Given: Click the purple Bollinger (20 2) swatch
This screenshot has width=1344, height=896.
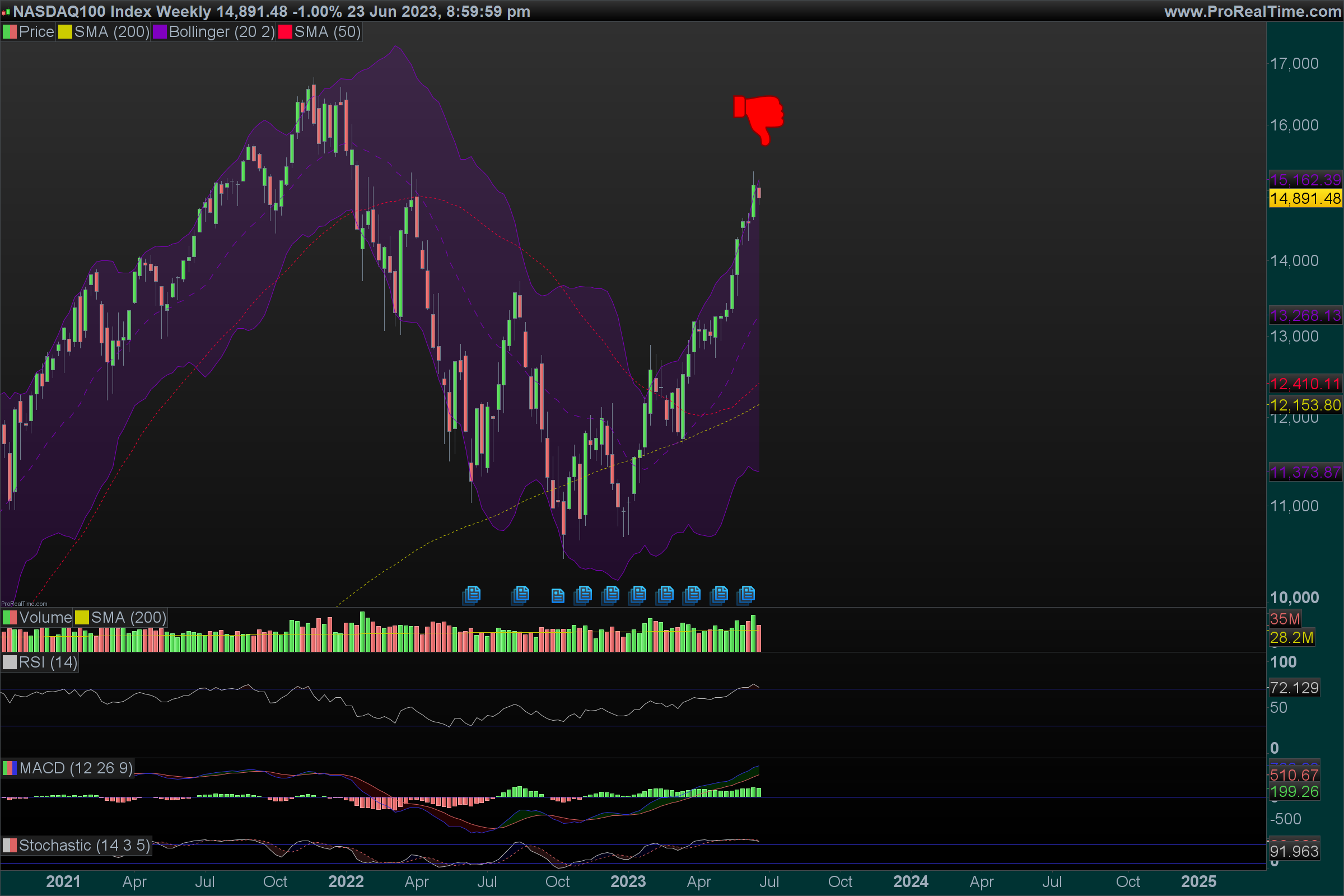Looking at the screenshot, I should tap(160, 32).
